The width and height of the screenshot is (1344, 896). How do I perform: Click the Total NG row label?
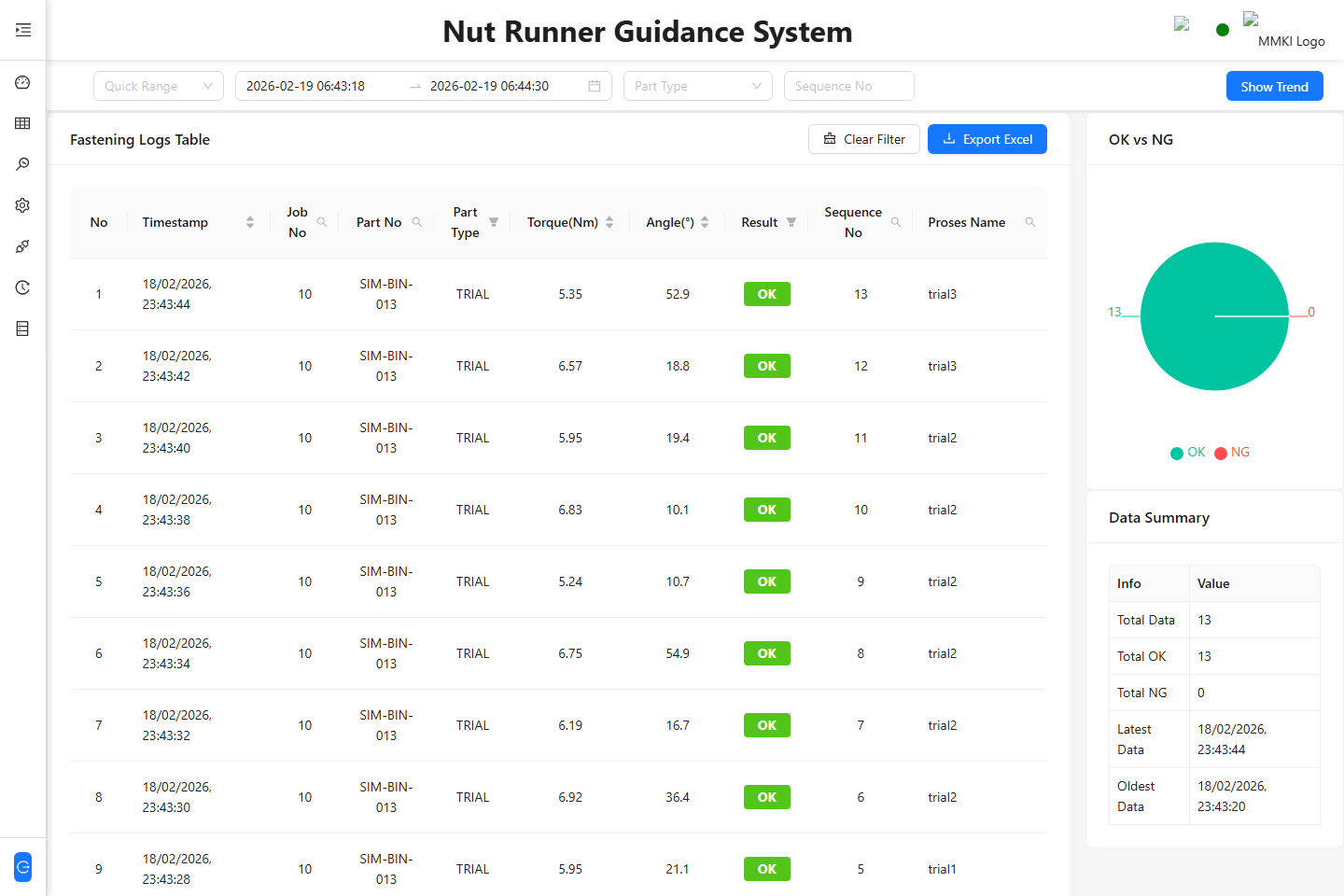click(x=1142, y=693)
